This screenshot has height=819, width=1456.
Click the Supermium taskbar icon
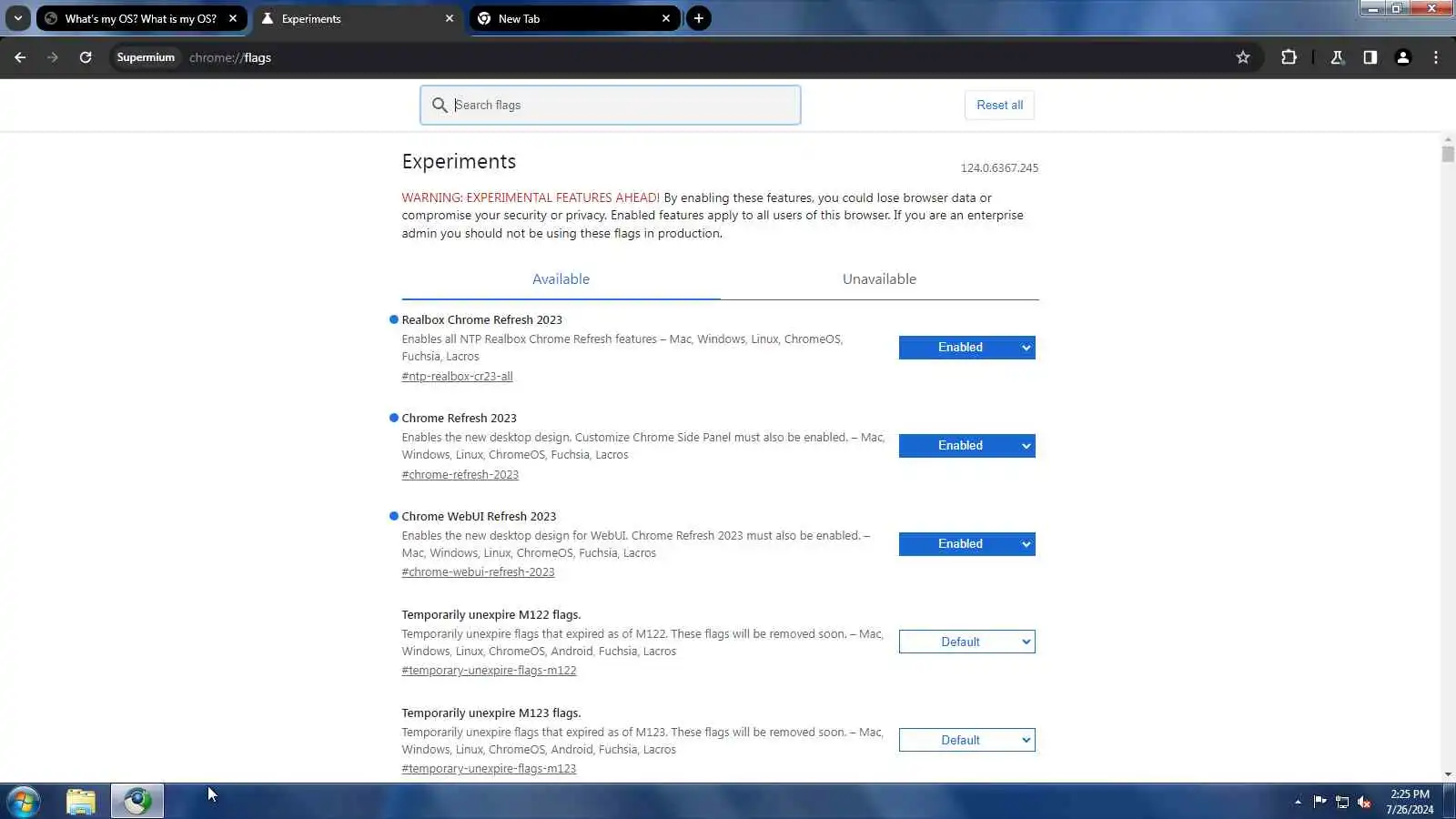[137, 802]
